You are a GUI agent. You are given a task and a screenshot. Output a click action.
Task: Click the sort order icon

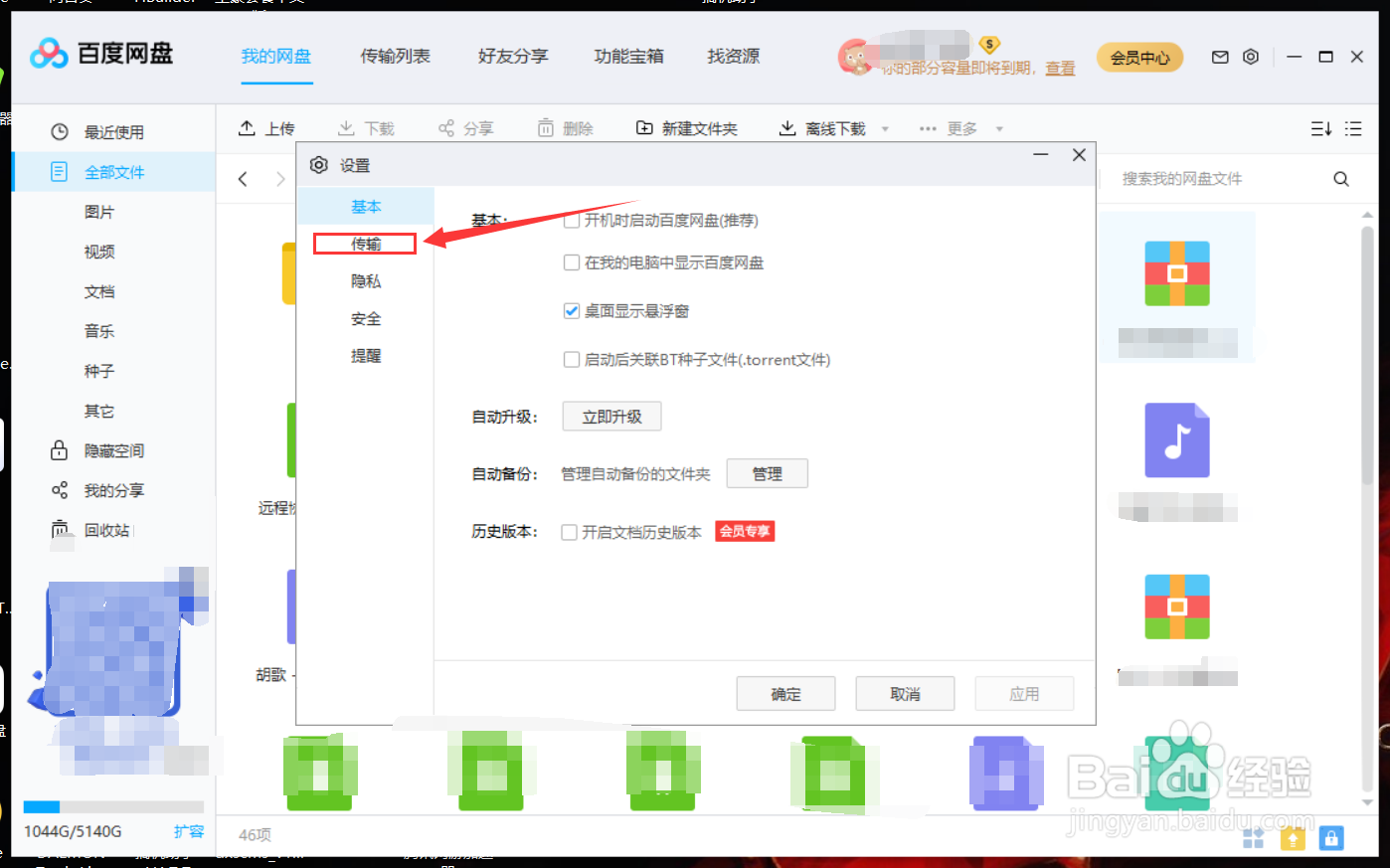click(x=1321, y=128)
